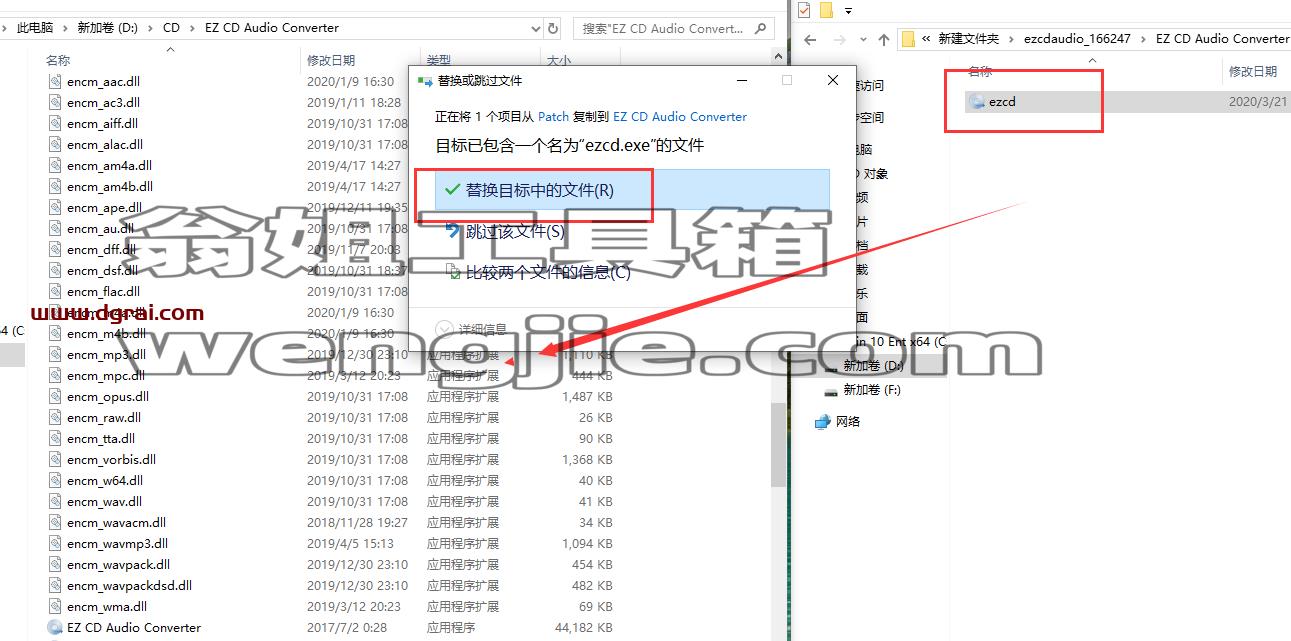Open the Patch source link in dialog
Screen dimensions: 1291x641
click(553, 117)
